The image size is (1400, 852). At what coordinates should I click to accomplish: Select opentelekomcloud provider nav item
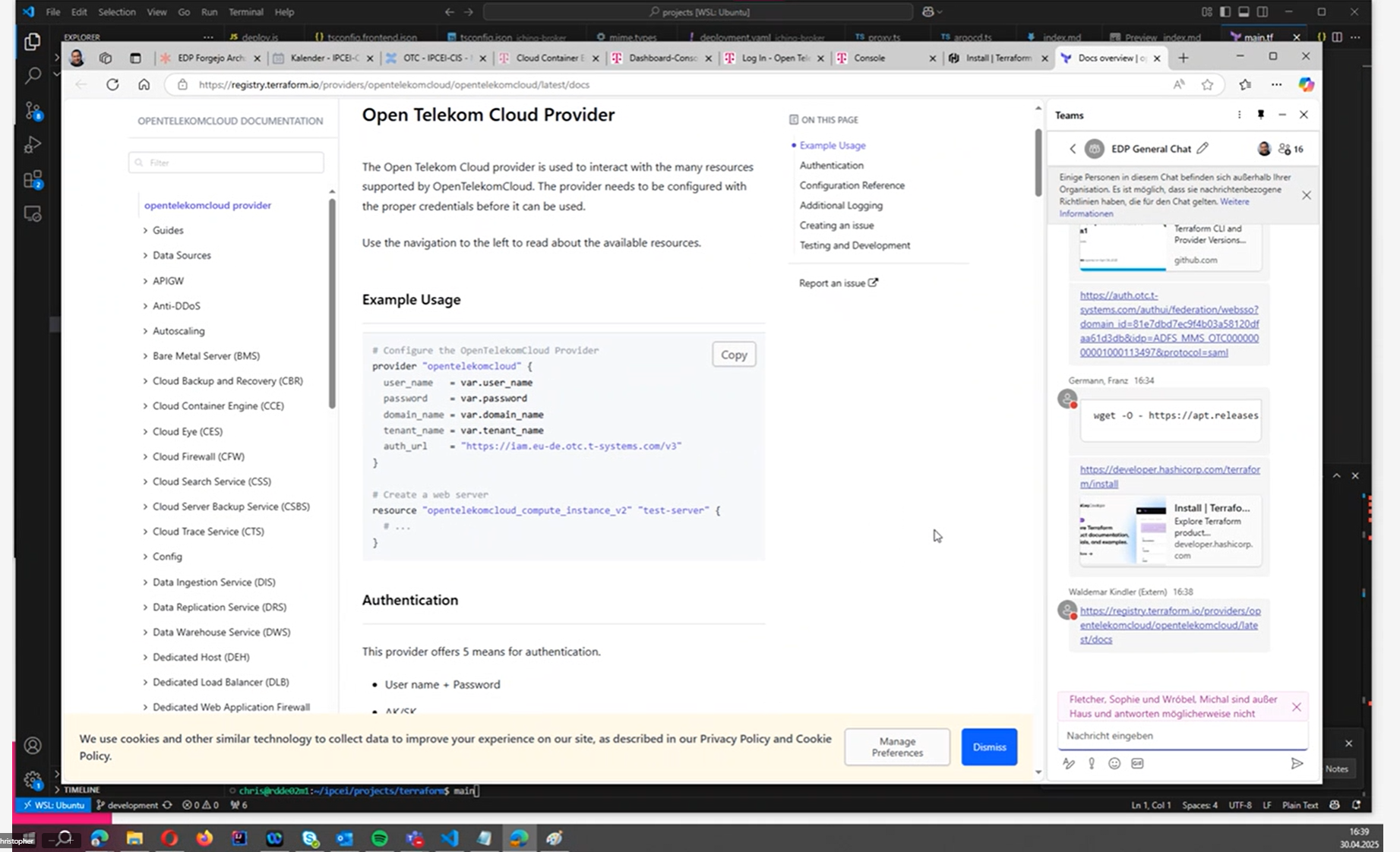pos(207,205)
